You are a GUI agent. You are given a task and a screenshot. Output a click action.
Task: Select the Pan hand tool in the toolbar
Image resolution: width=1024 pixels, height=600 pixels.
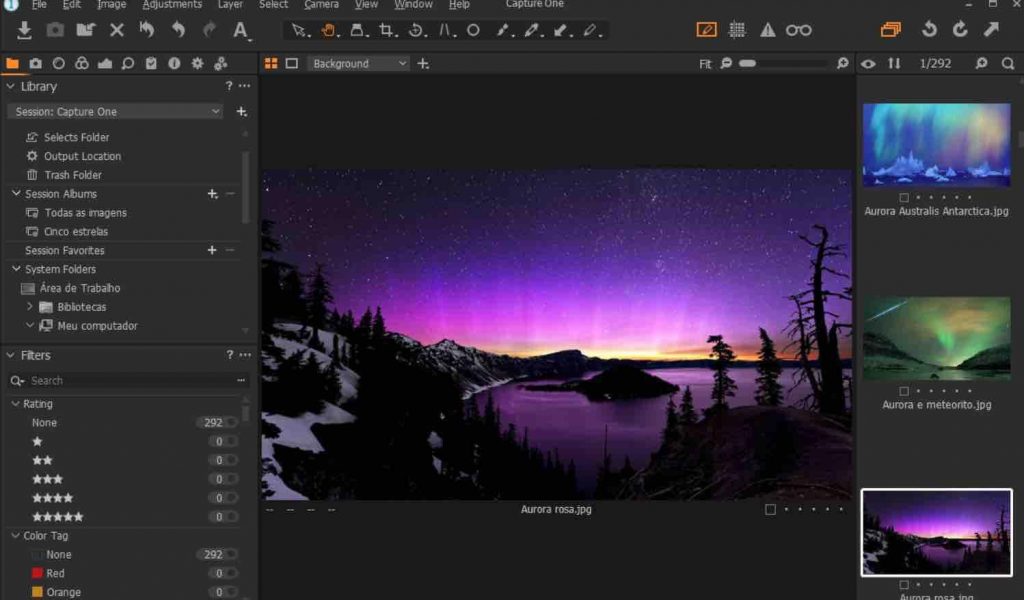[329, 30]
